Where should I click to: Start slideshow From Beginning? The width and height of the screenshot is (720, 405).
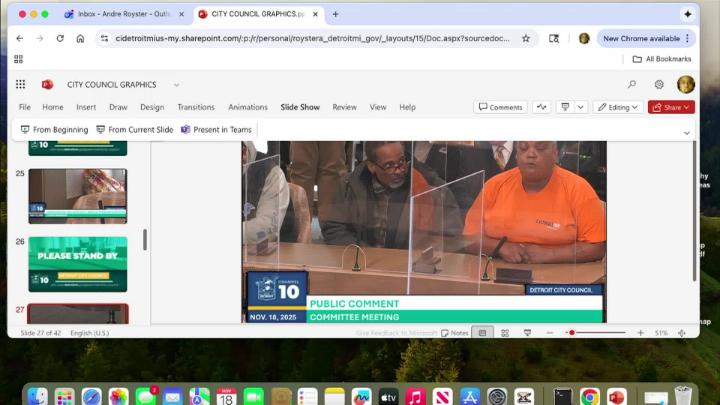coord(54,130)
